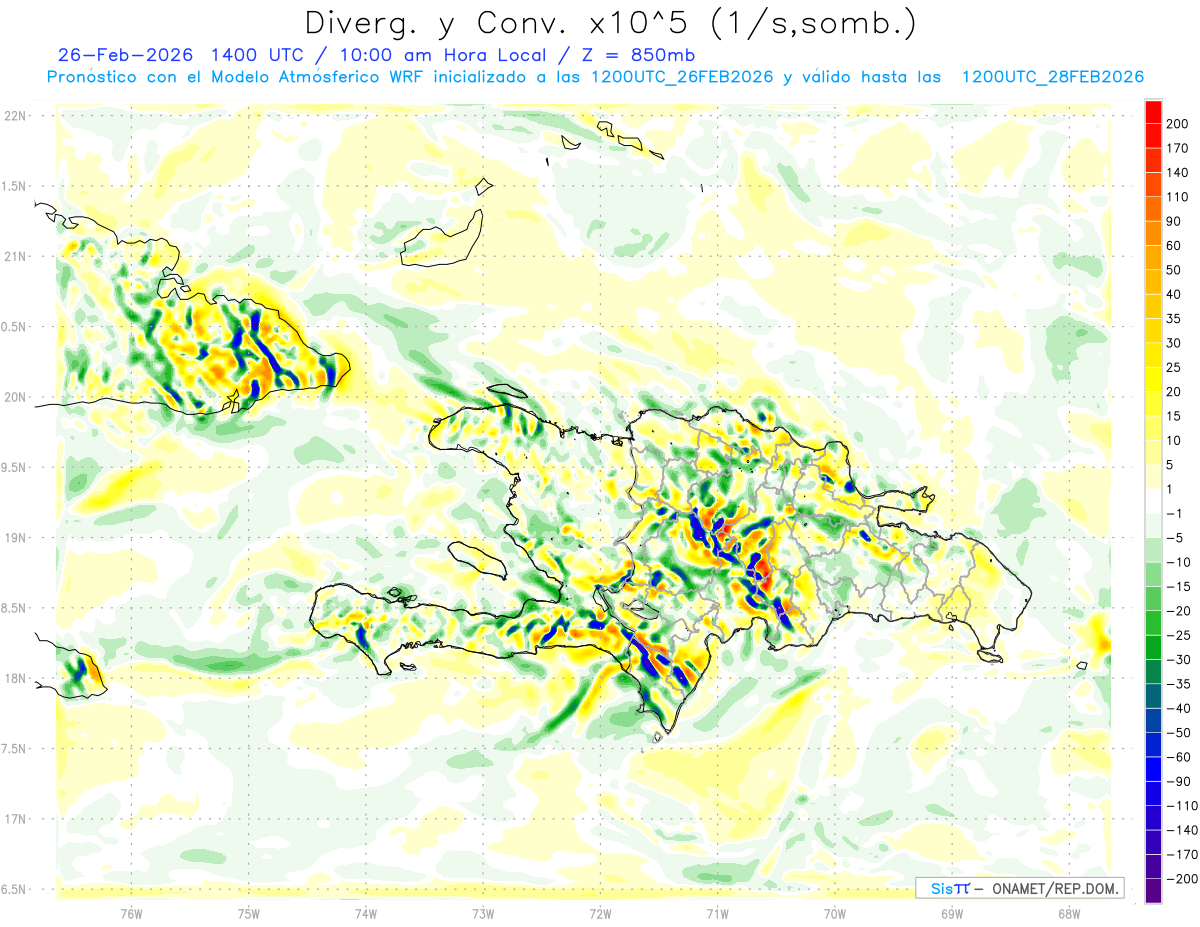Viewport: 1200px width, 927px height.
Task: Click the "8.5N" latitude label
Action: (x=15, y=608)
